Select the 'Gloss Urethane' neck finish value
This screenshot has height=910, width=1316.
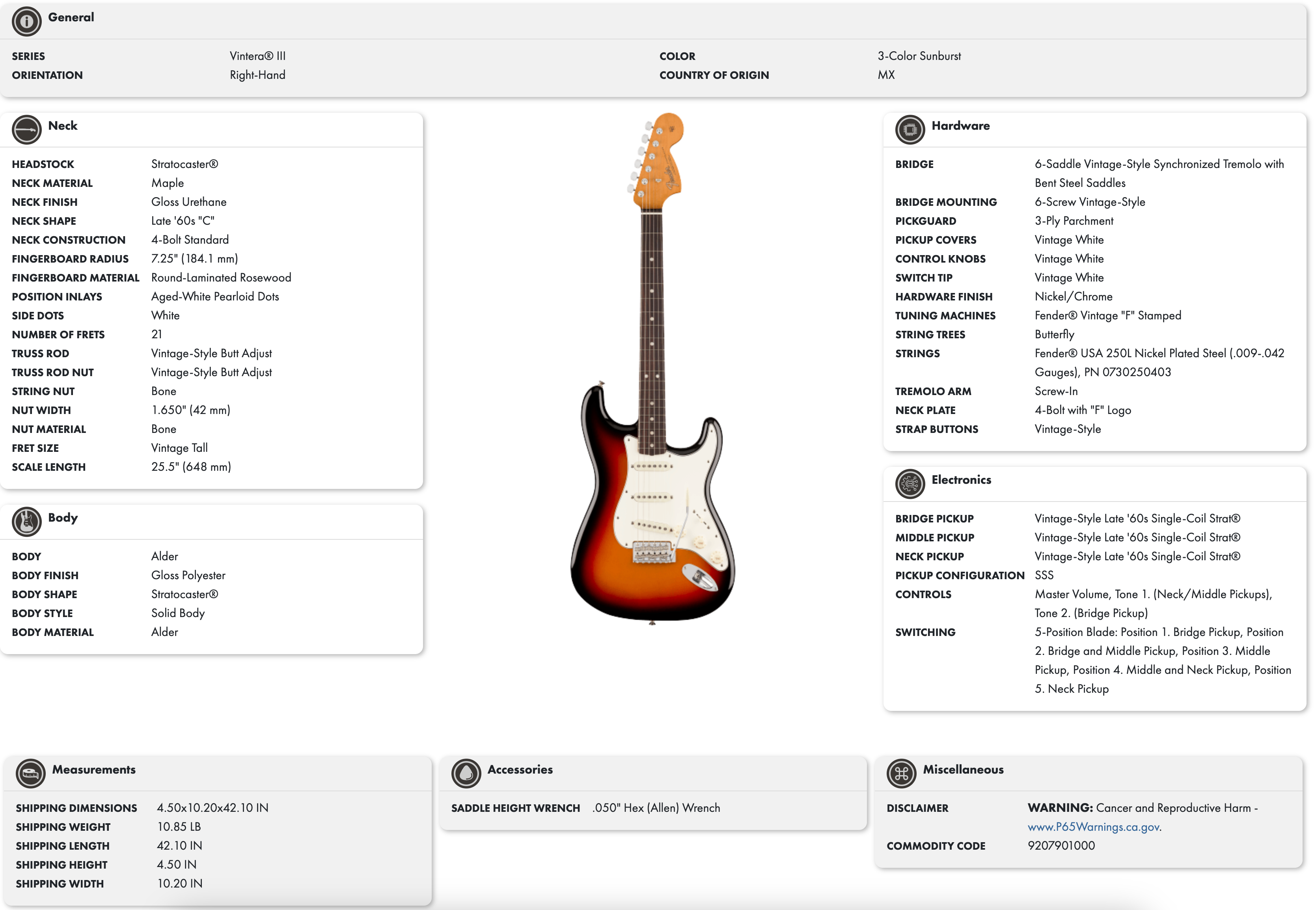click(x=189, y=202)
